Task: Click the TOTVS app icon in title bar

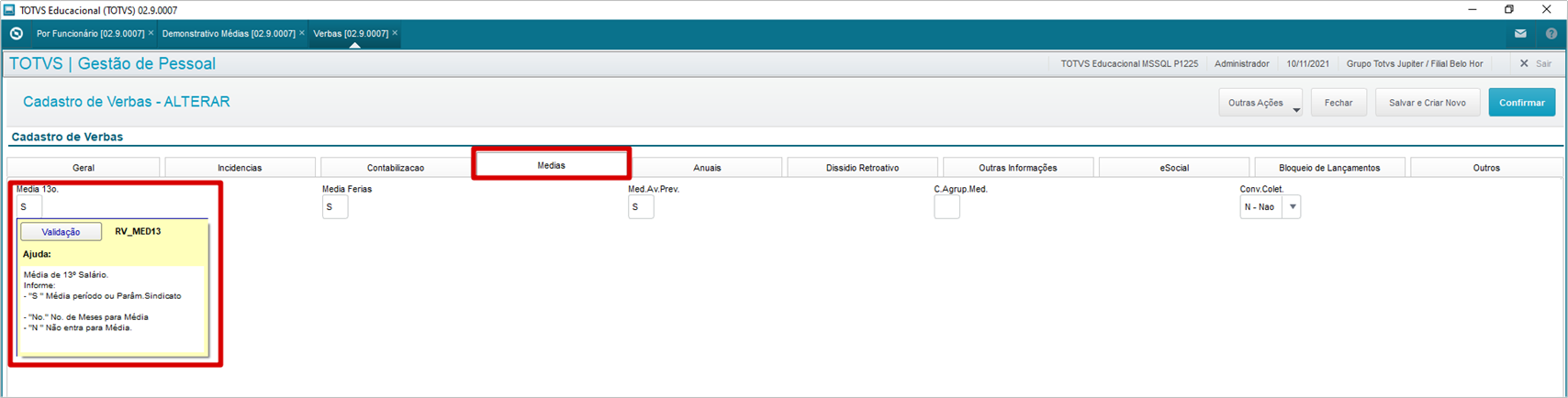Action: point(9,9)
